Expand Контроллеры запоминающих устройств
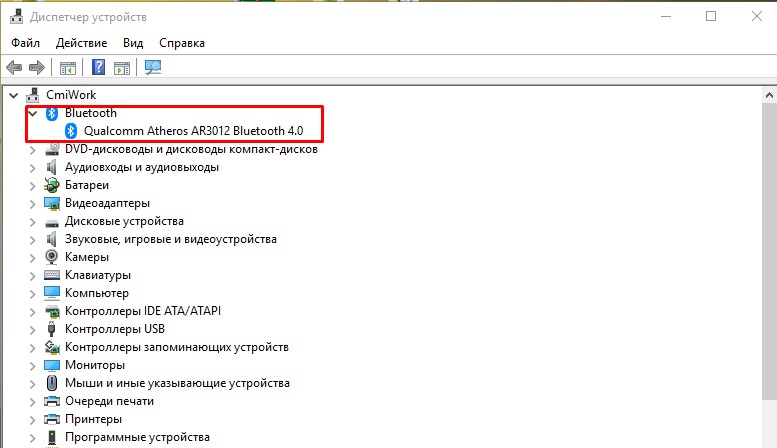This screenshot has width=777, height=448. click(x=33, y=348)
